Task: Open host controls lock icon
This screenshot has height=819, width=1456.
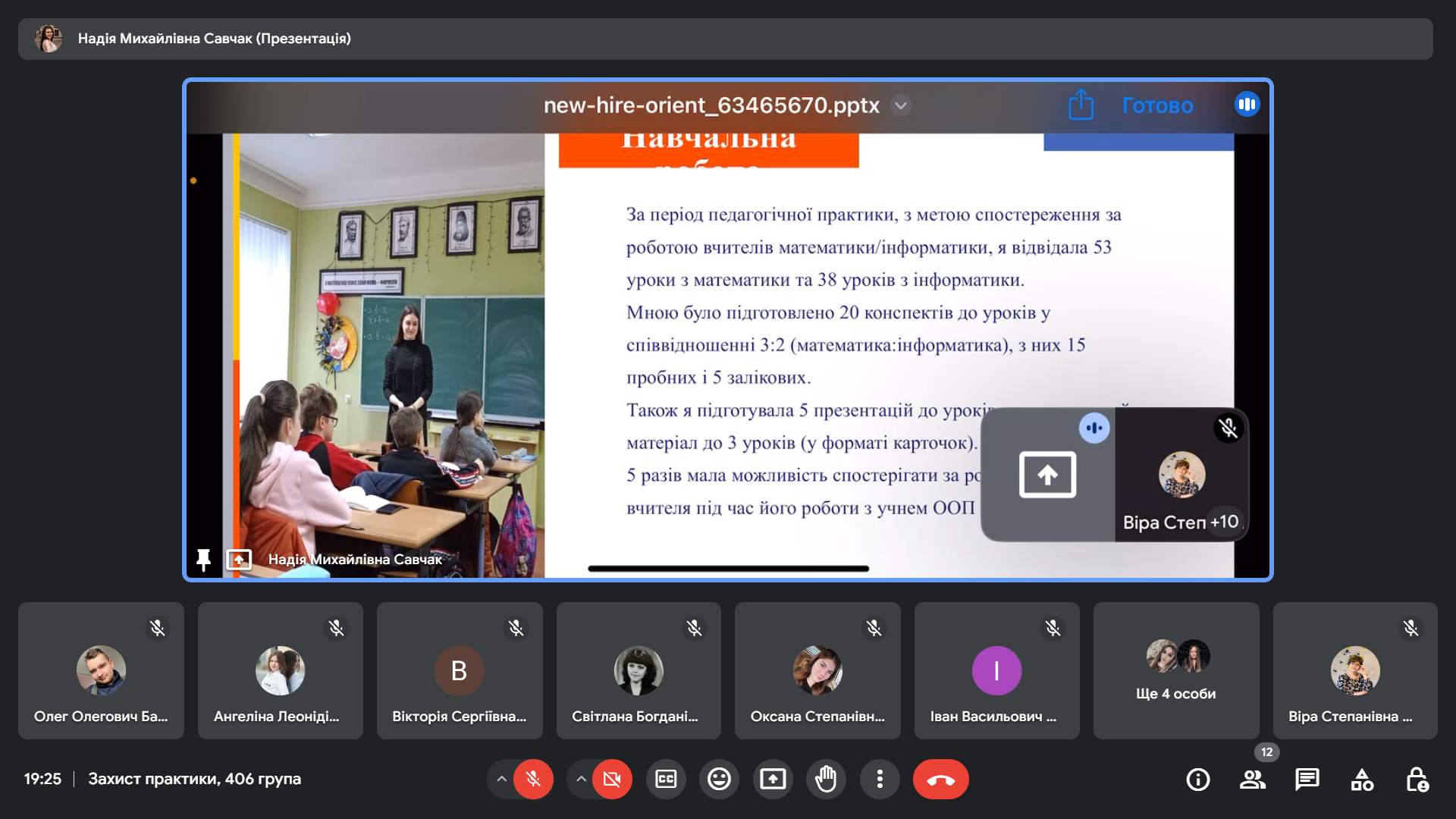Action: 1417,779
